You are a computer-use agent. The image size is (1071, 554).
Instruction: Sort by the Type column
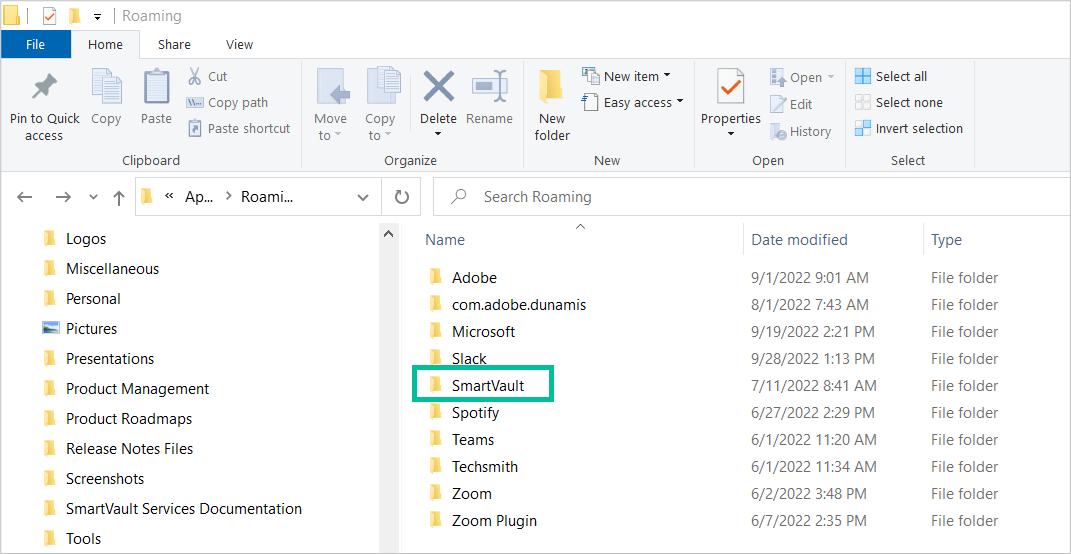tap(947, 240)
